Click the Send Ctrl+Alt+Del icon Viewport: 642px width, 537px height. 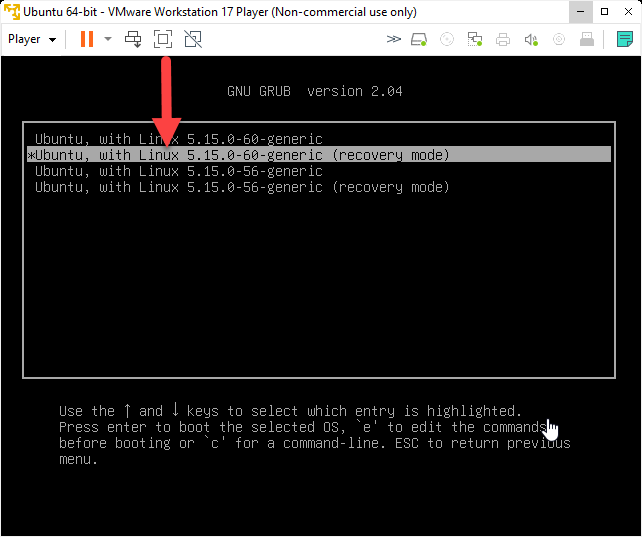click(x=133, y=39)
